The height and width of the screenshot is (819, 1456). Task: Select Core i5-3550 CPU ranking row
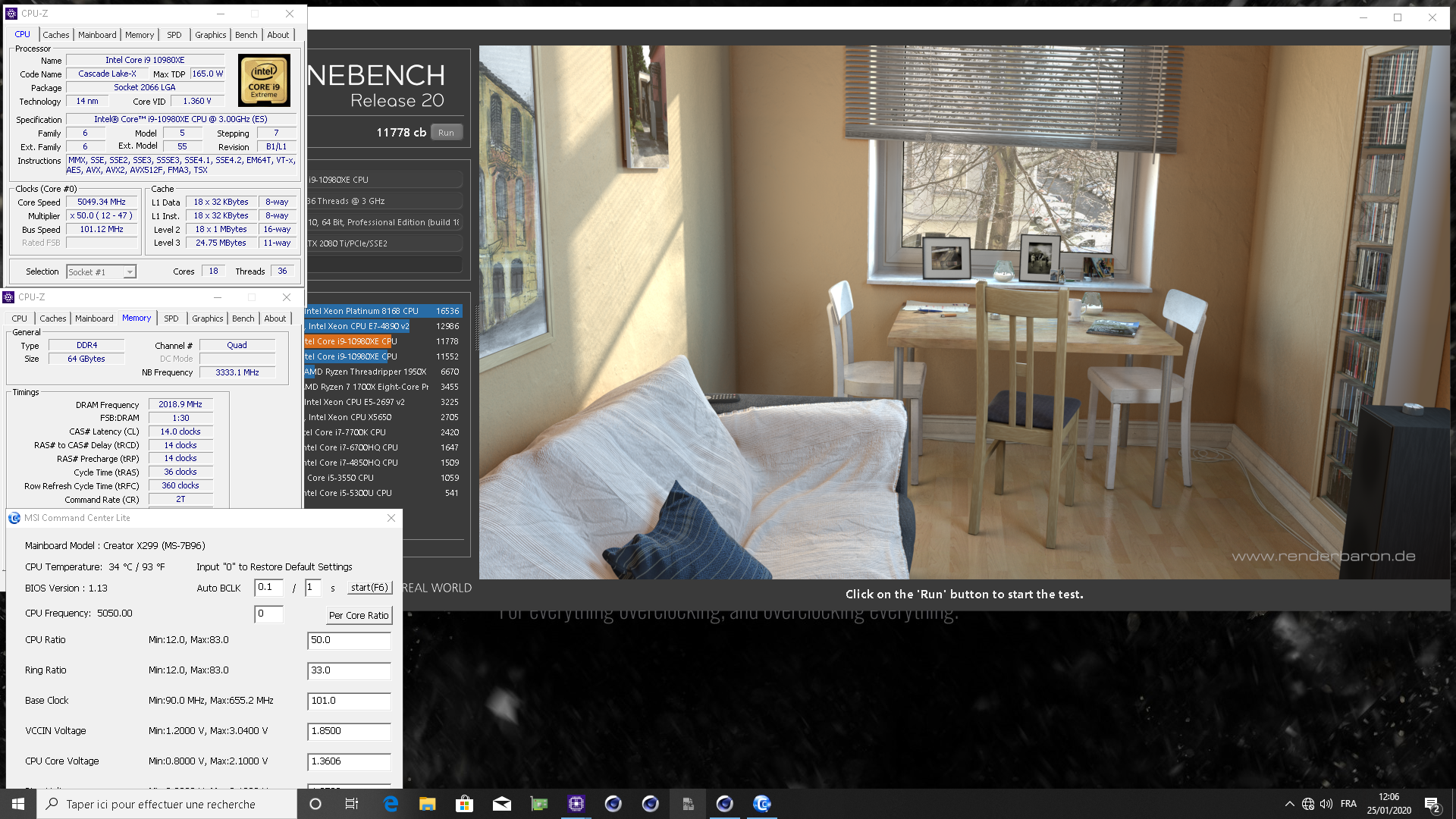point(383,479)
